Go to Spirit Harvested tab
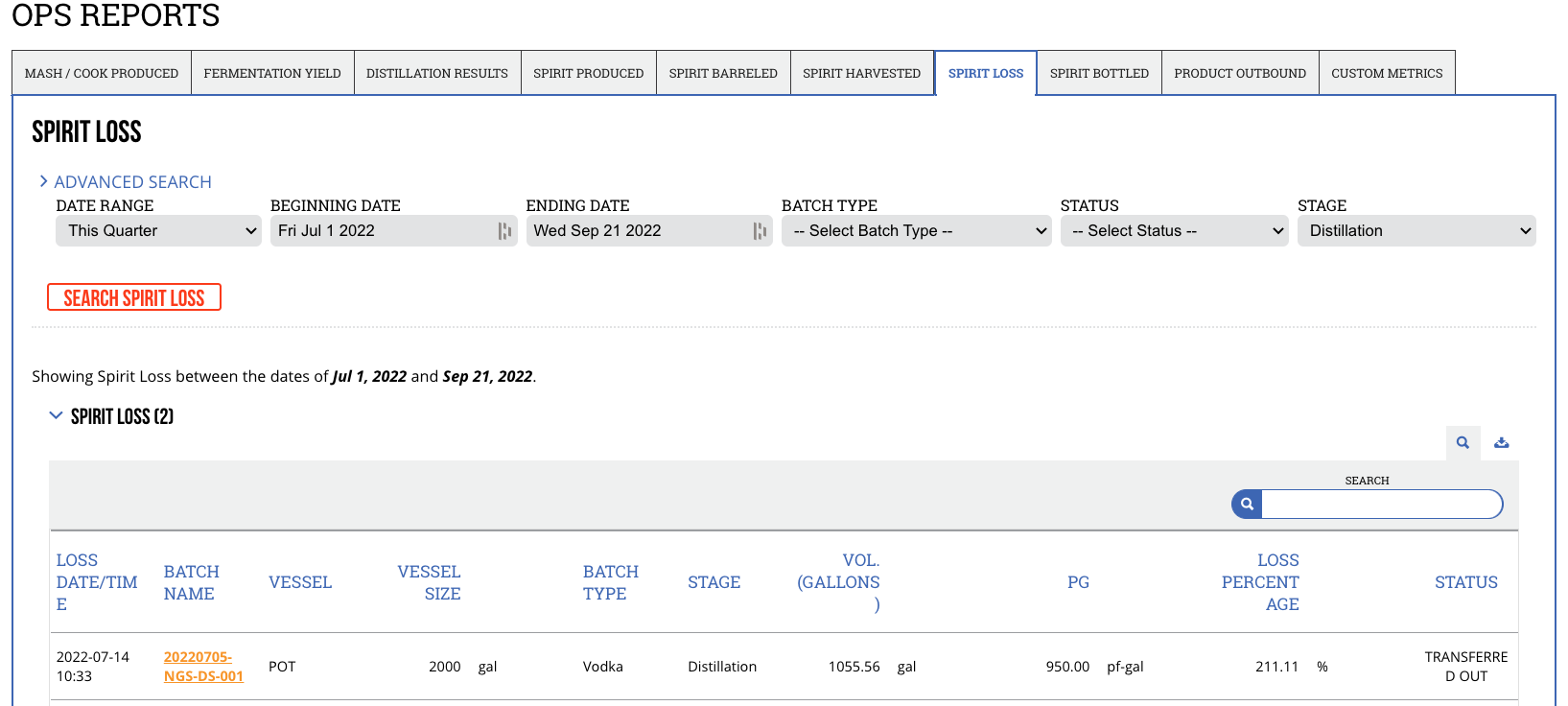This screenshot has height=706, width=1568. click(861, 73)
